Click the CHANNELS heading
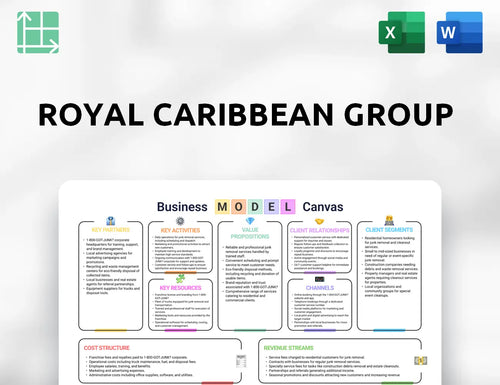The height and width of the screenshot is (385, 500). click(x=320, y=288)
